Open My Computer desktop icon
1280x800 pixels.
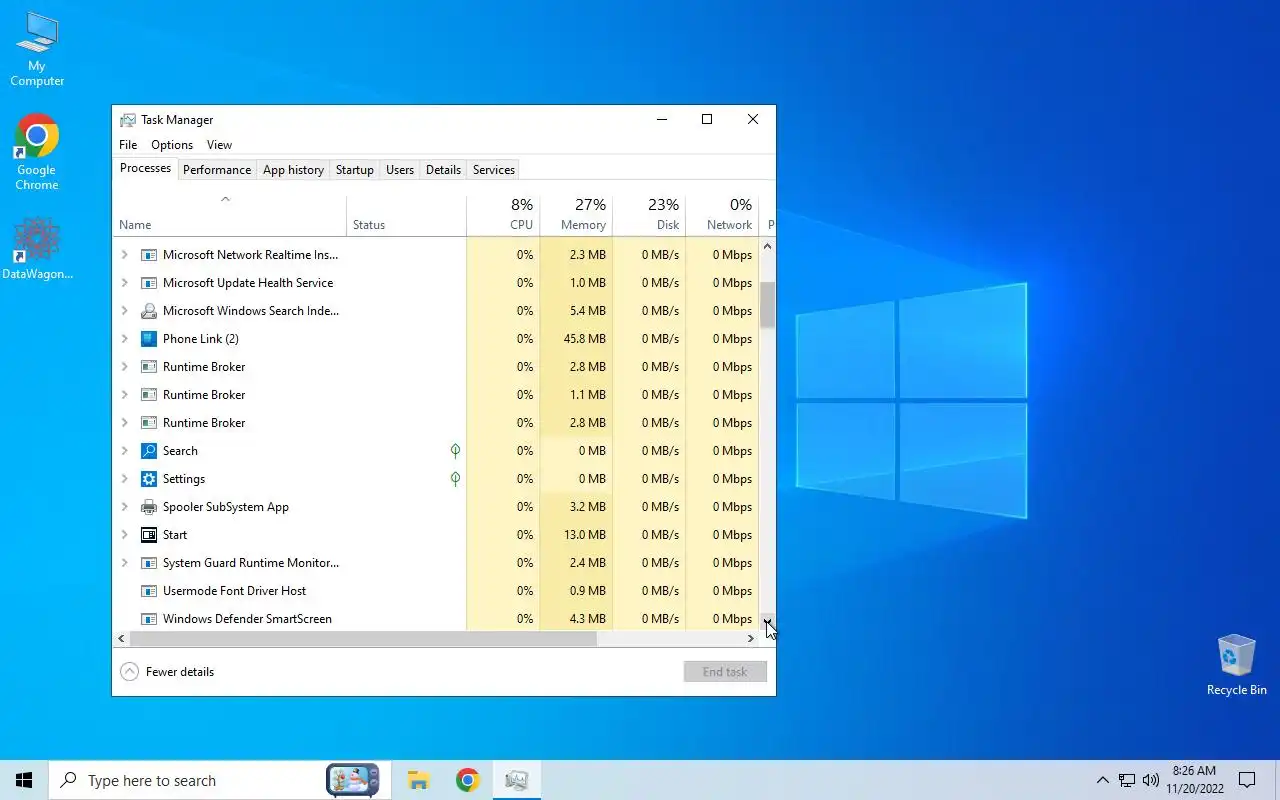[x=37, y=50]
